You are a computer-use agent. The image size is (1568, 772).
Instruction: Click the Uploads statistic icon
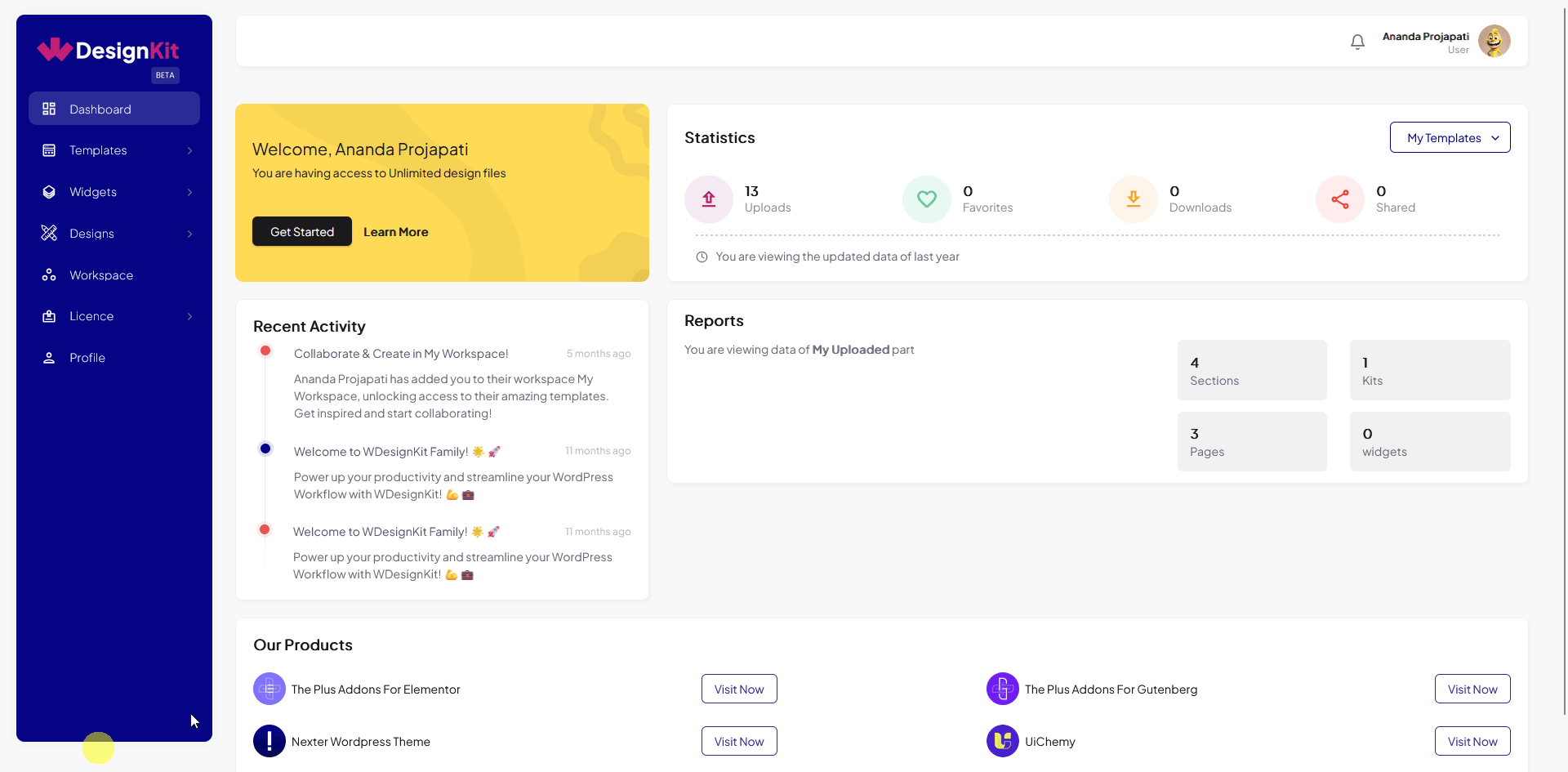[709, 199]
